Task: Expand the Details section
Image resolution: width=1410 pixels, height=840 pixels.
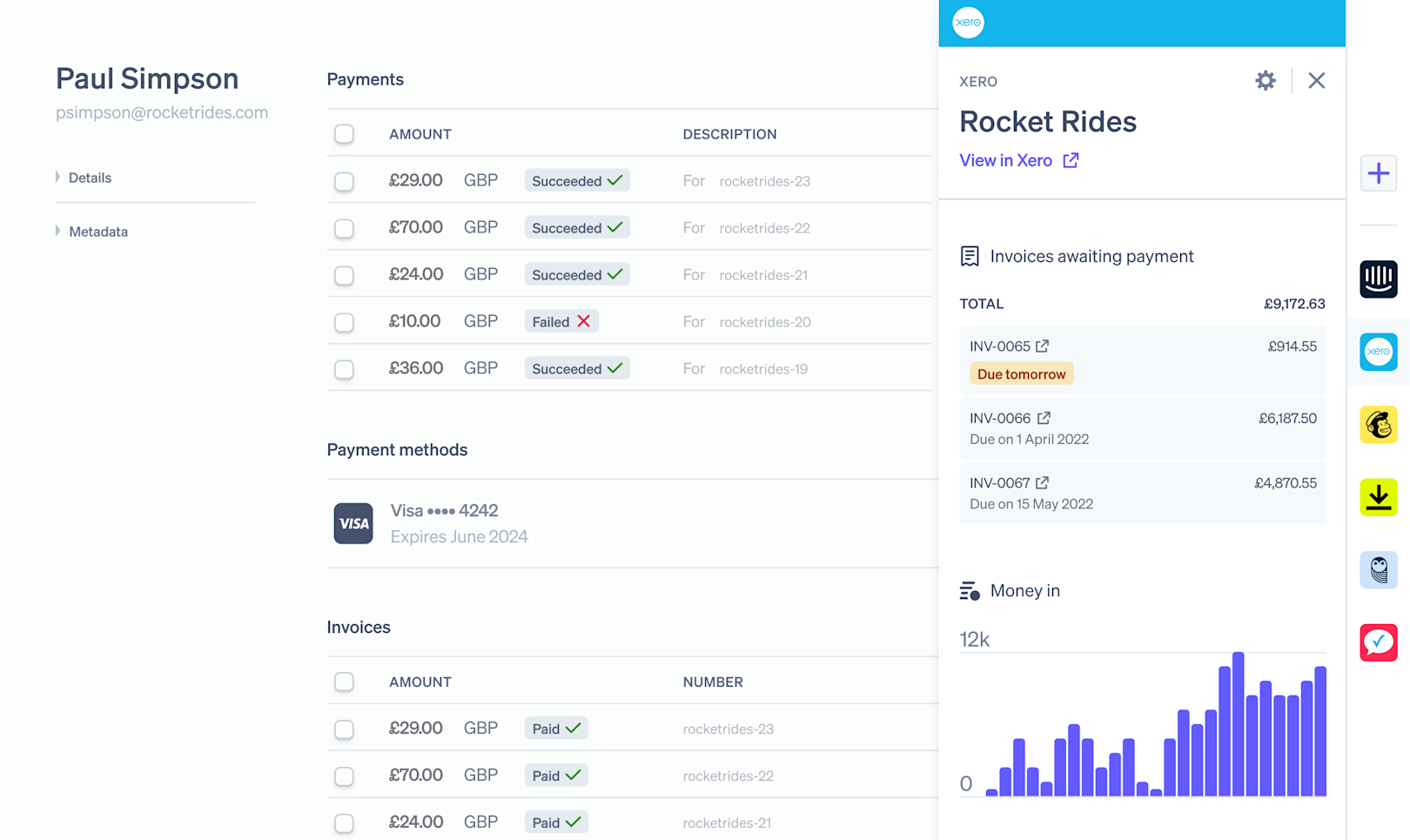Action: coord(84,178)
